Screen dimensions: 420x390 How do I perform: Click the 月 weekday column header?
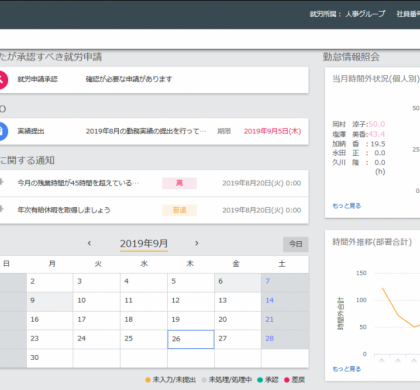pos(52,264)
